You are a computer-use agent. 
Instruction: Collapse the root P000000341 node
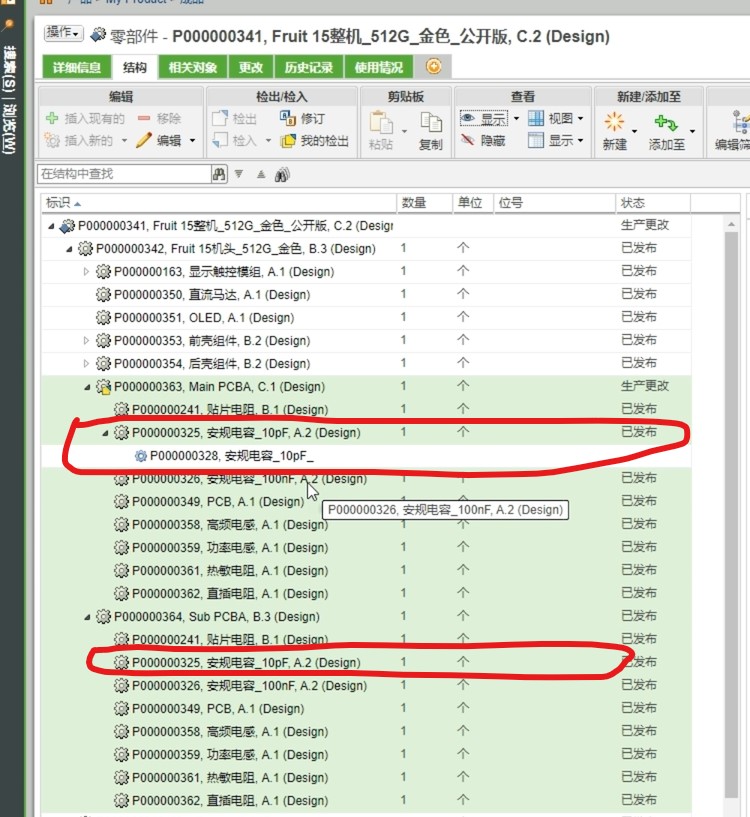[51, 226]
